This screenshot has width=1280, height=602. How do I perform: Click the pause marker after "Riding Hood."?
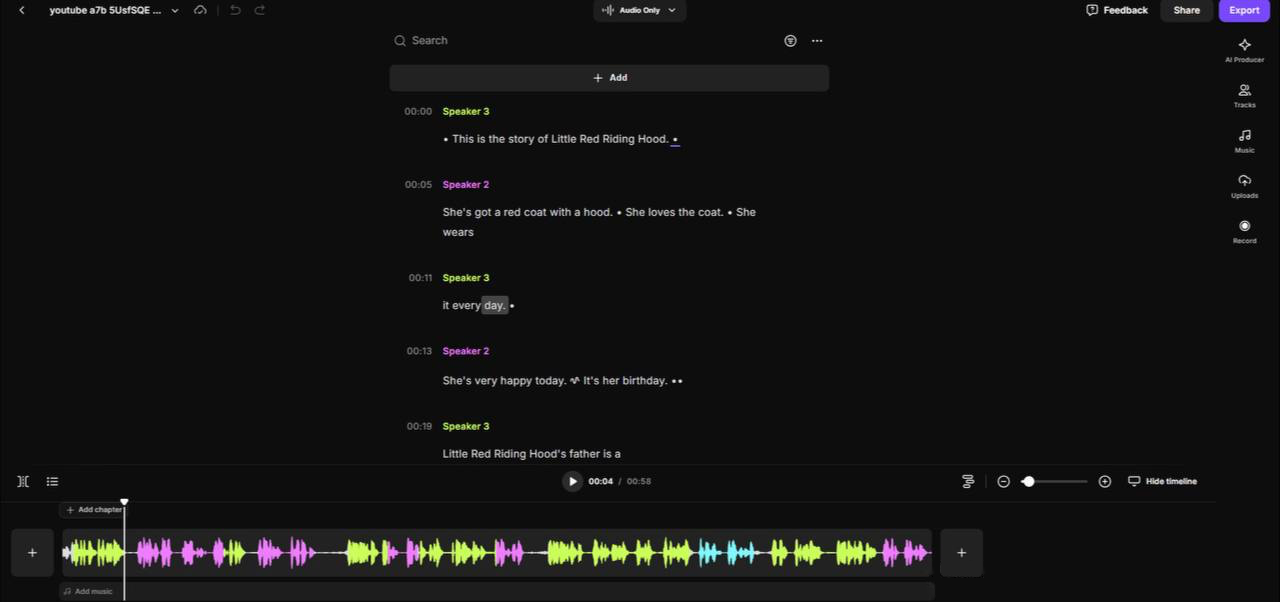tap(675, 140)
